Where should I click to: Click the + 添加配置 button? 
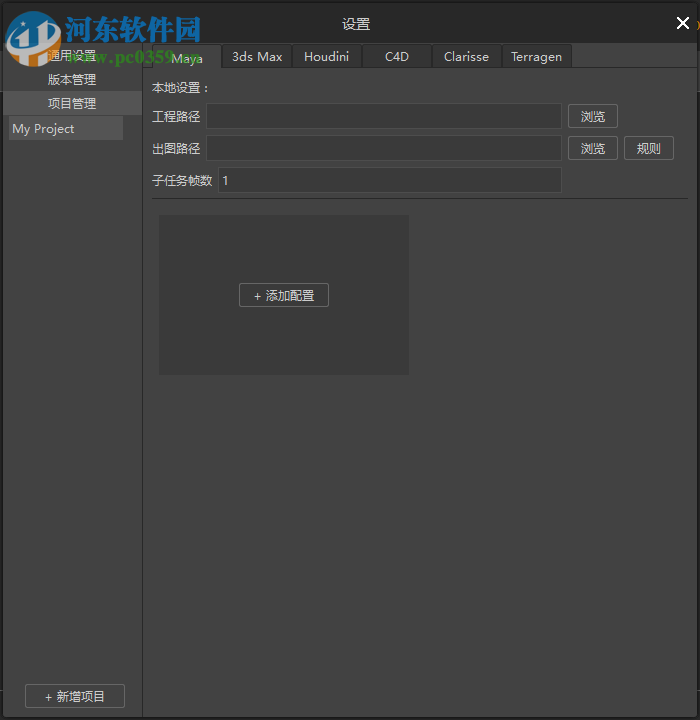point(284,295)
